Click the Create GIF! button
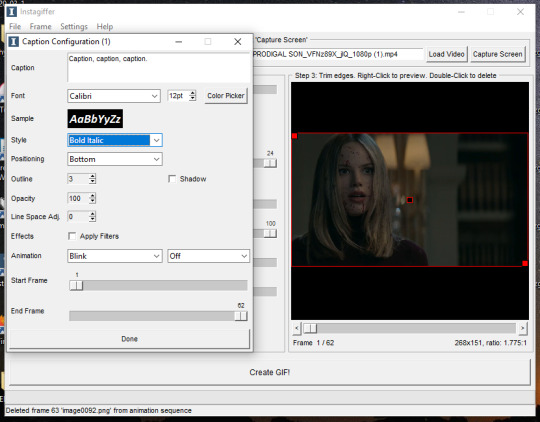The width and height of the screenshot is (540, 422). pos(269,372)
